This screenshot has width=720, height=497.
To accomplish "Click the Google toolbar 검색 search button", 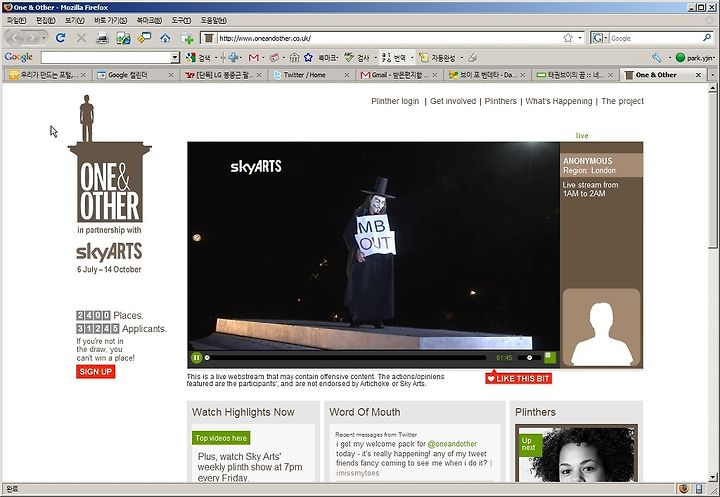I will tap(198, 57).
